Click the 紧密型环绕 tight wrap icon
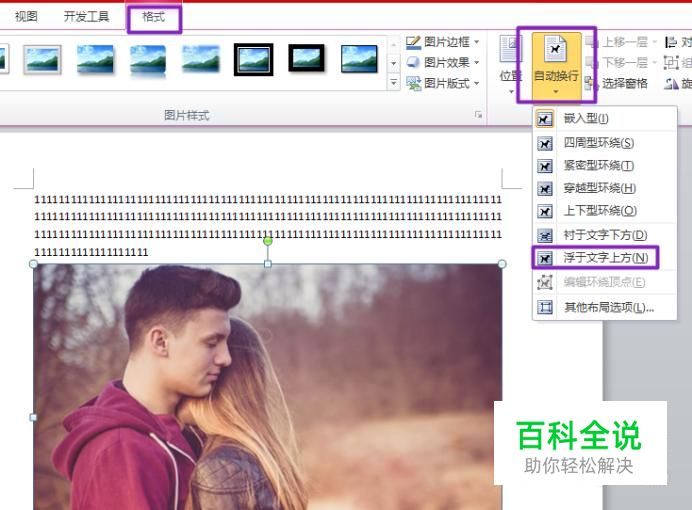The height and width of the screenshot is (510, 692). tap(545, 166)
